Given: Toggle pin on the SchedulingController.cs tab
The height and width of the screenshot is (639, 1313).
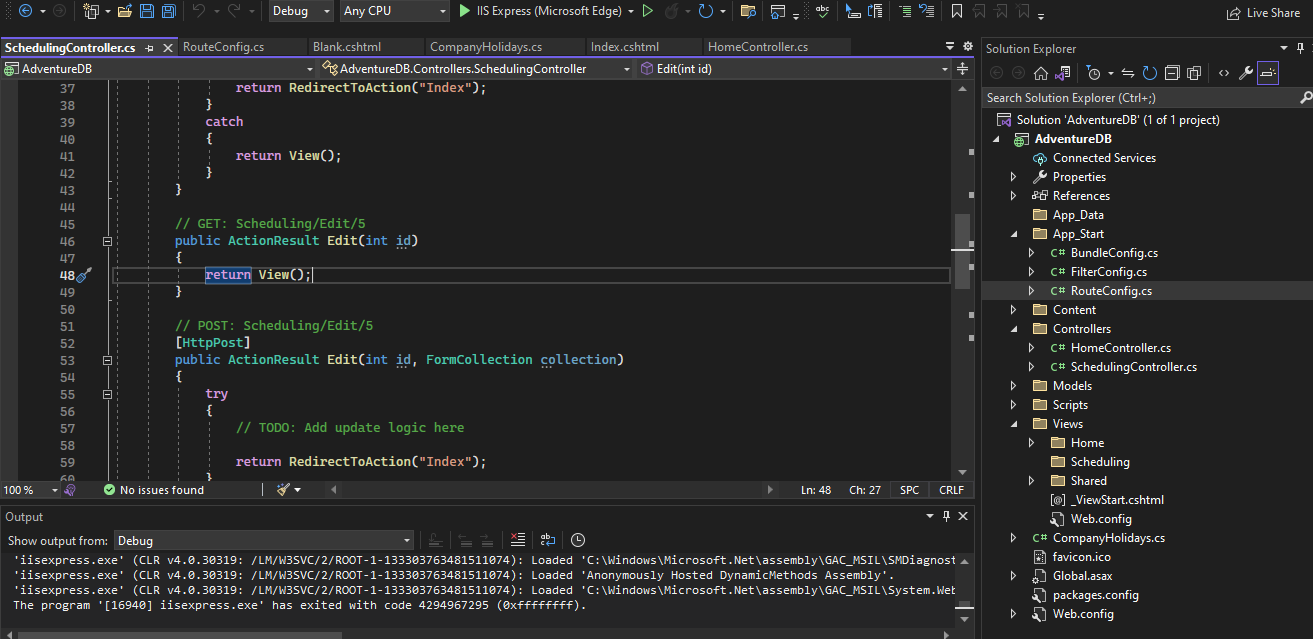Looking at the screenshot, I should pos(149,48).
